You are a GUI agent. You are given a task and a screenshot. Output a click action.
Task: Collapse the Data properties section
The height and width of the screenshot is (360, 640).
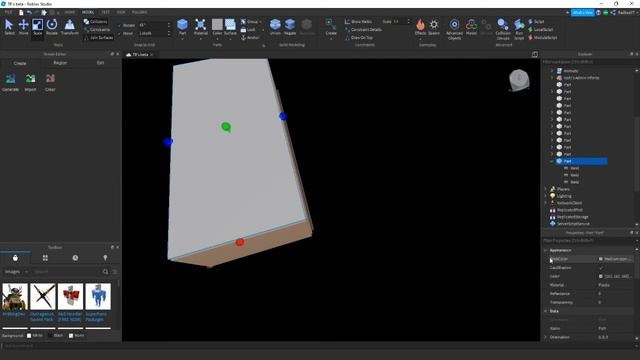point(546,311)
